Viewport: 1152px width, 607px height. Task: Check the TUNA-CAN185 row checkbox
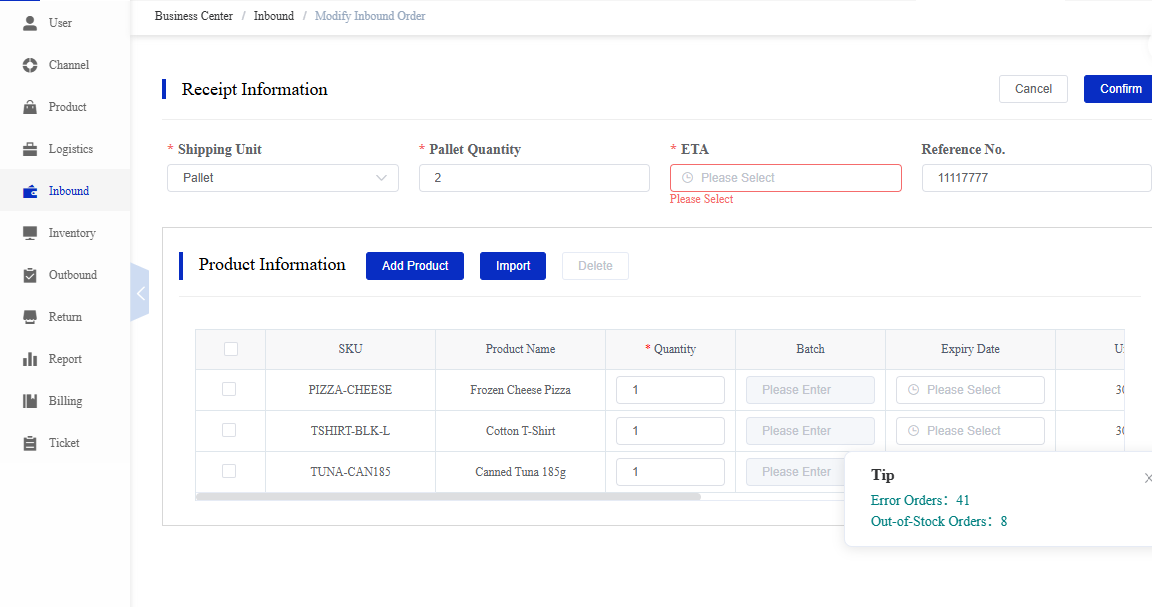click(229, 471)
